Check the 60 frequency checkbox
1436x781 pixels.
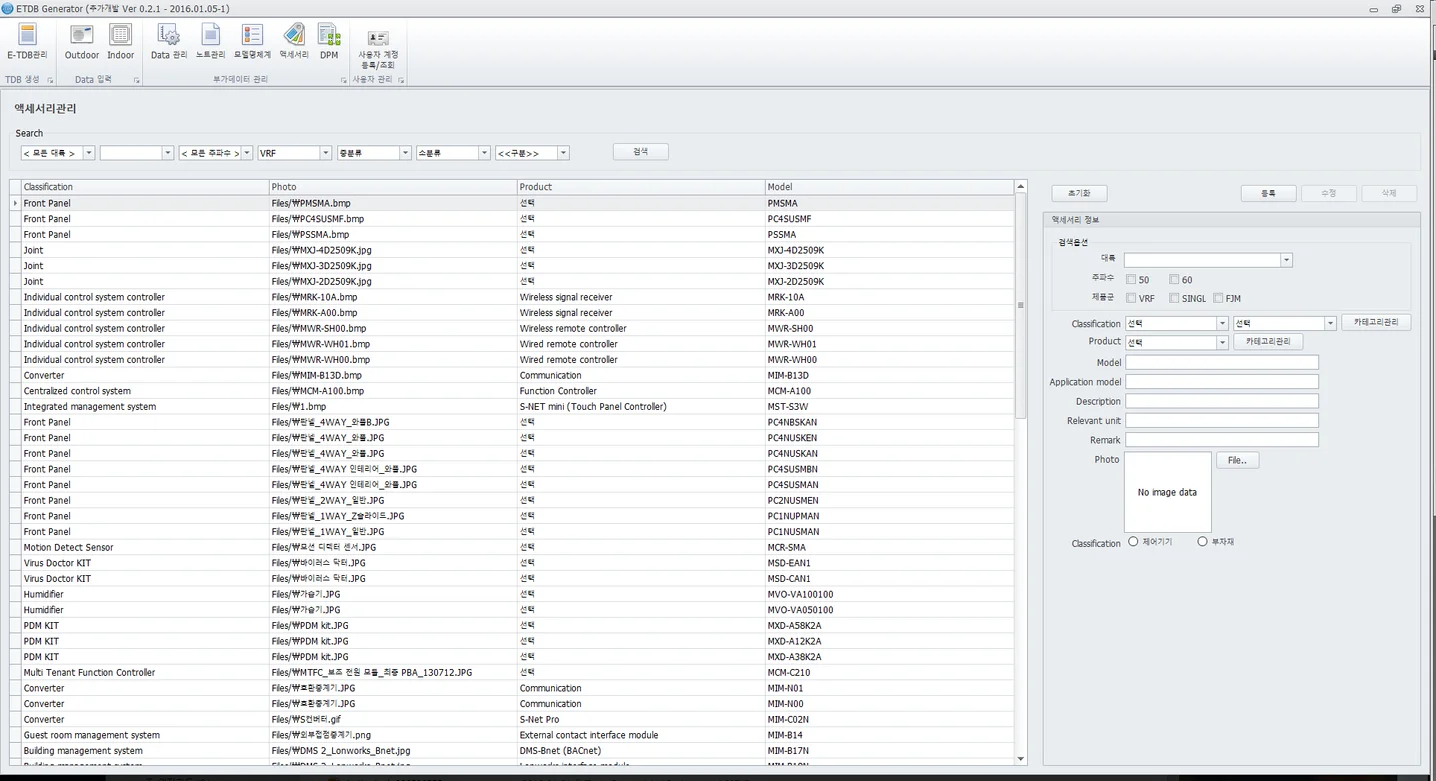tap(1174, 280)
